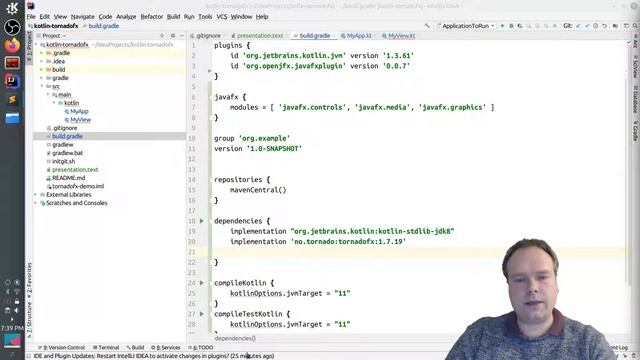Open Project Structure toolbar icon

click(x=615, y=26)
